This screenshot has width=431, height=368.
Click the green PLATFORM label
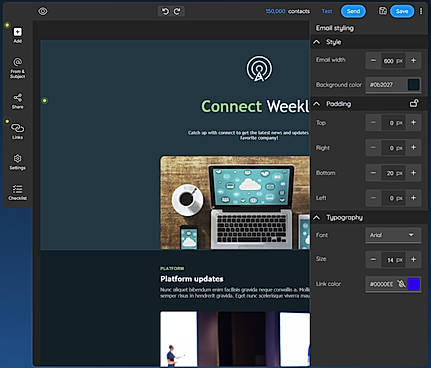click(172, 269)
